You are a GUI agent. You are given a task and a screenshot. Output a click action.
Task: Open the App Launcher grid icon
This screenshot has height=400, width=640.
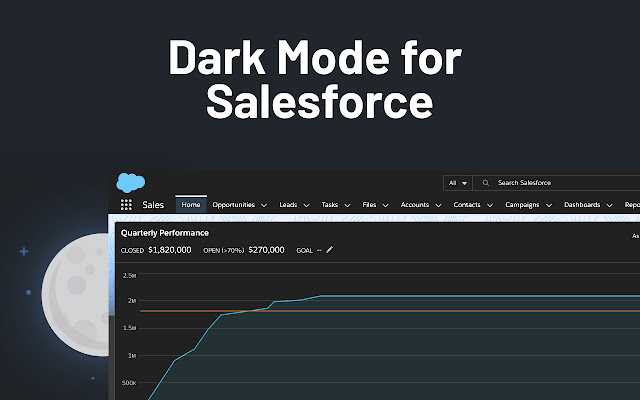pyautogui.click(x=126, y=205)
